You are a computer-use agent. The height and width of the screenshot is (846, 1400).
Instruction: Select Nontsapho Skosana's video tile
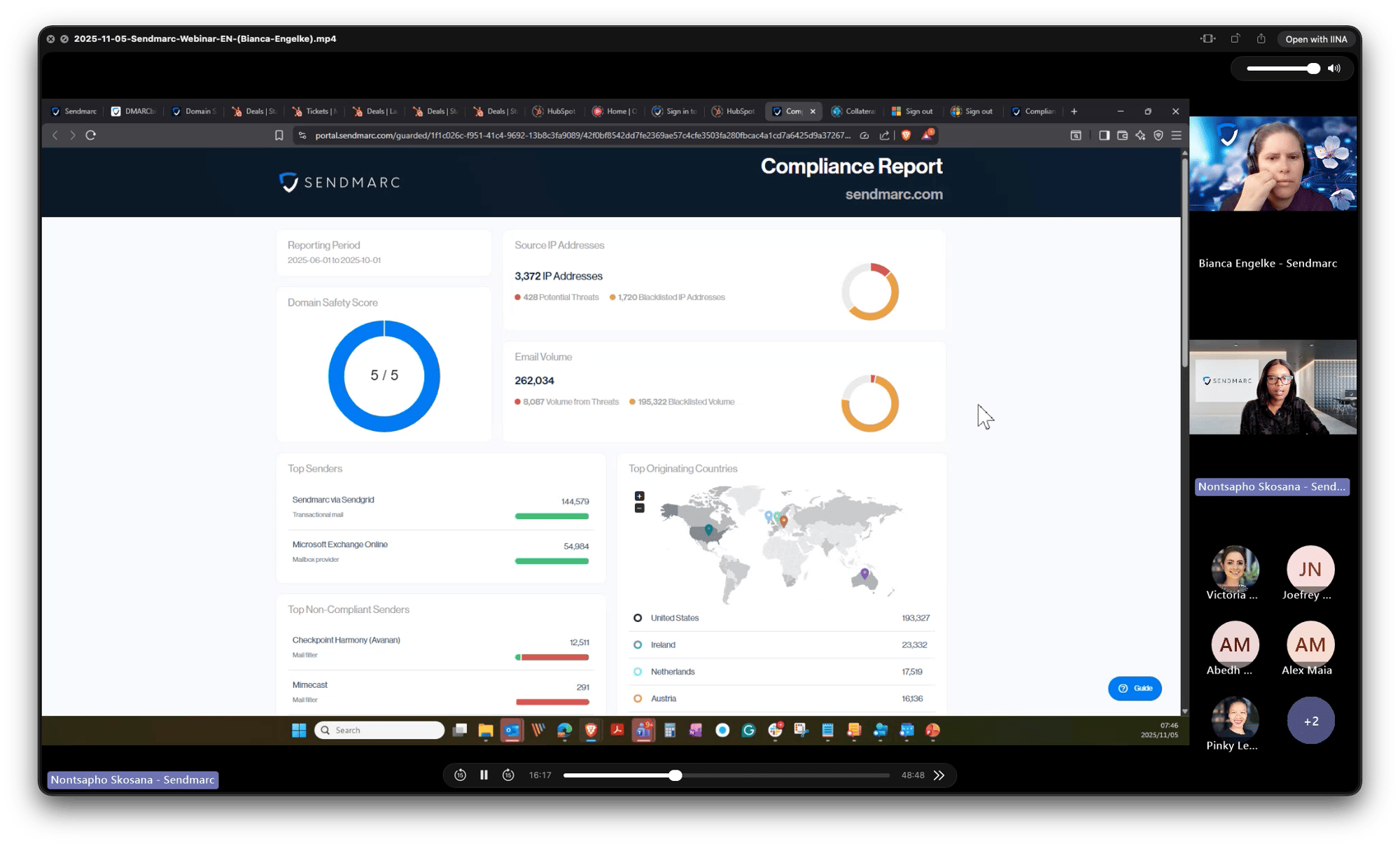1273,387
